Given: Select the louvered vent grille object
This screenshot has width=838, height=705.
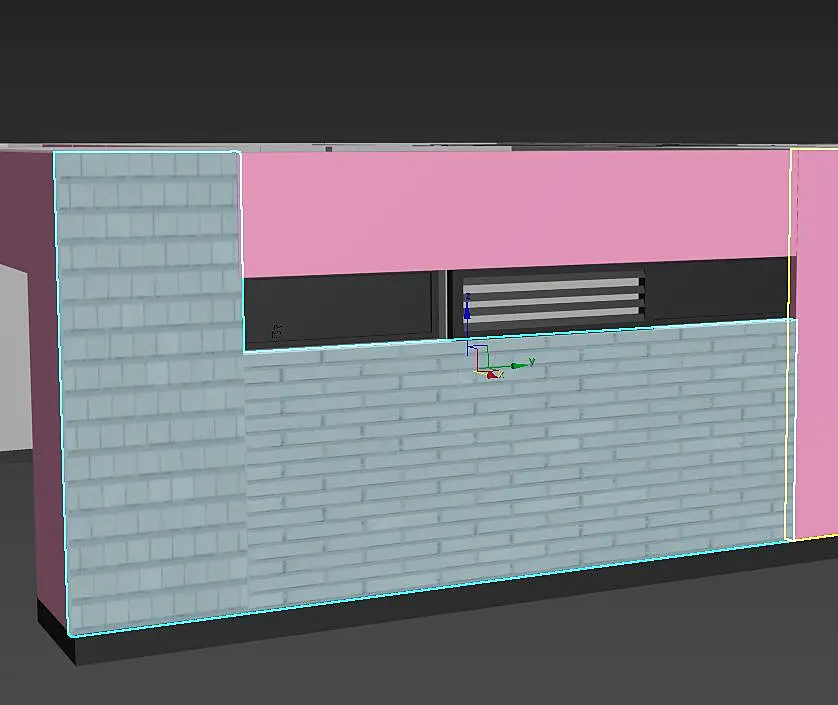Looking at the screenshot, I should (x=553, y=299).
